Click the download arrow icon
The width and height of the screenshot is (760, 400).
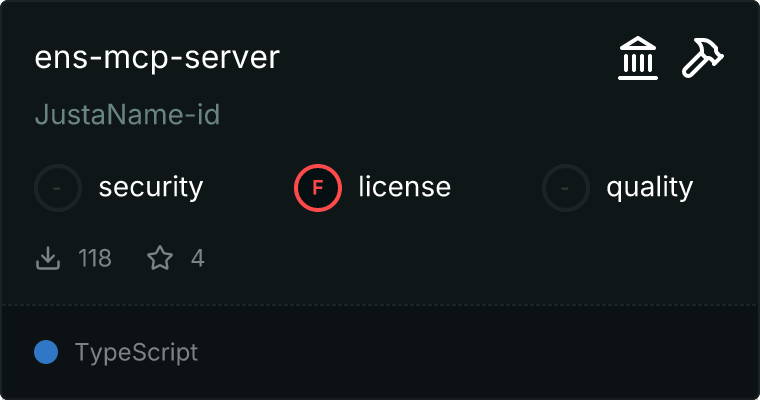(48, 259)
